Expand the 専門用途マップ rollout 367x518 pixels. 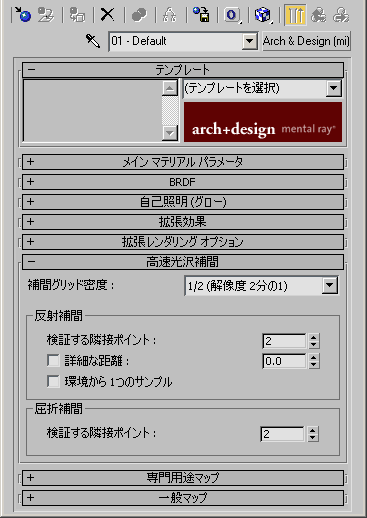pyautogui.click(x=183, y=478)
